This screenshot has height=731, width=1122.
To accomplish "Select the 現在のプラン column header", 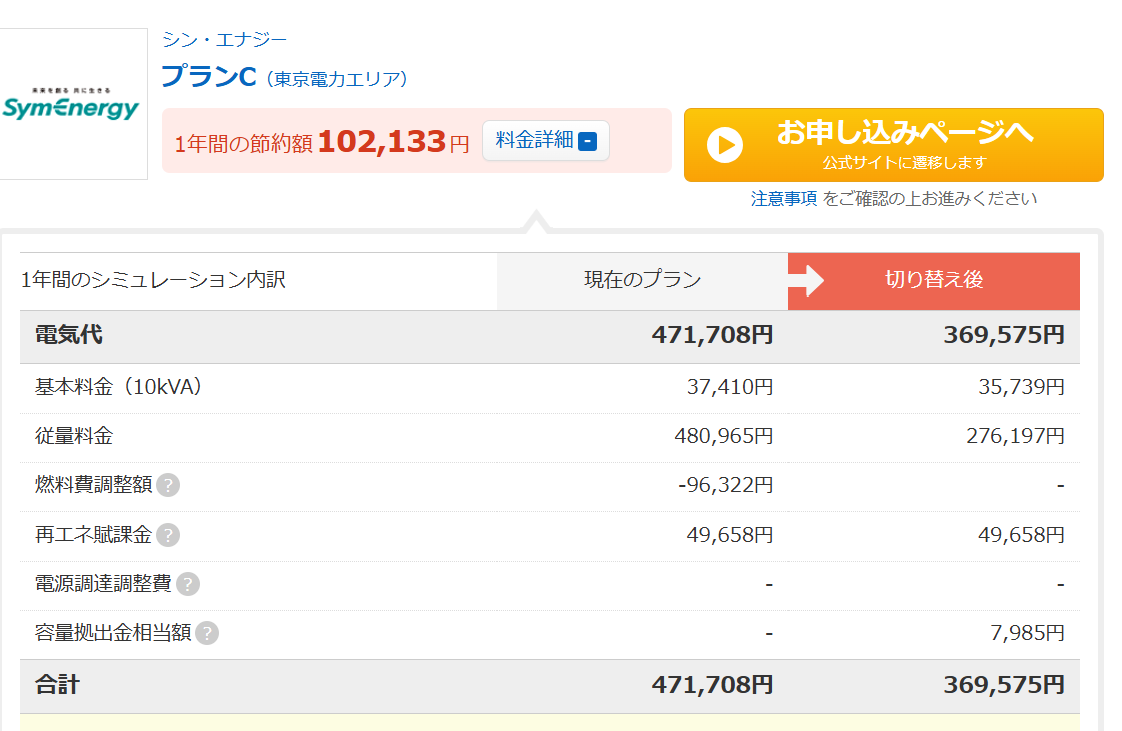I will click(x=642, y=281).
